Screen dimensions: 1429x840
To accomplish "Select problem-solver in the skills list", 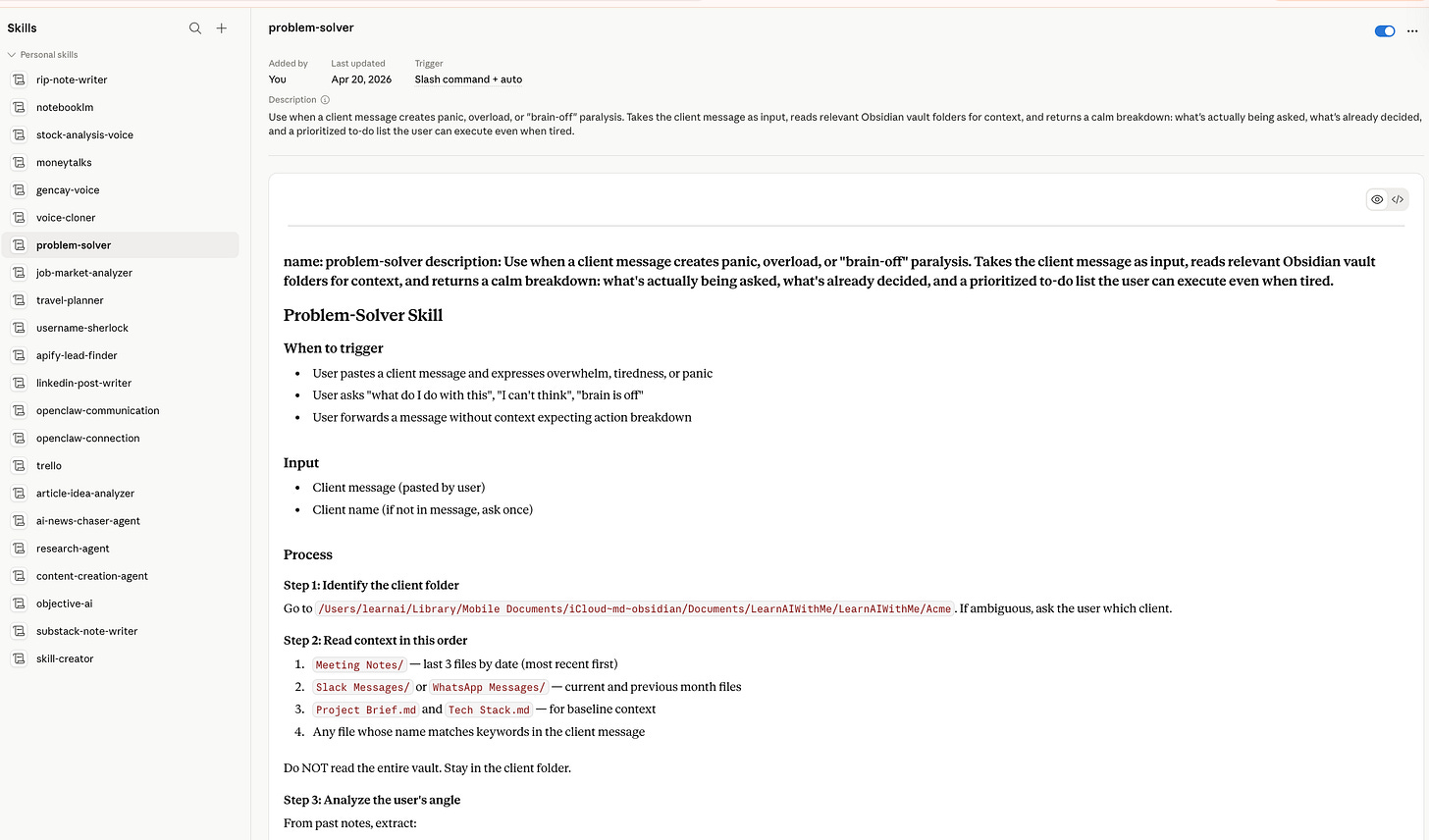I will click(121, 245).
